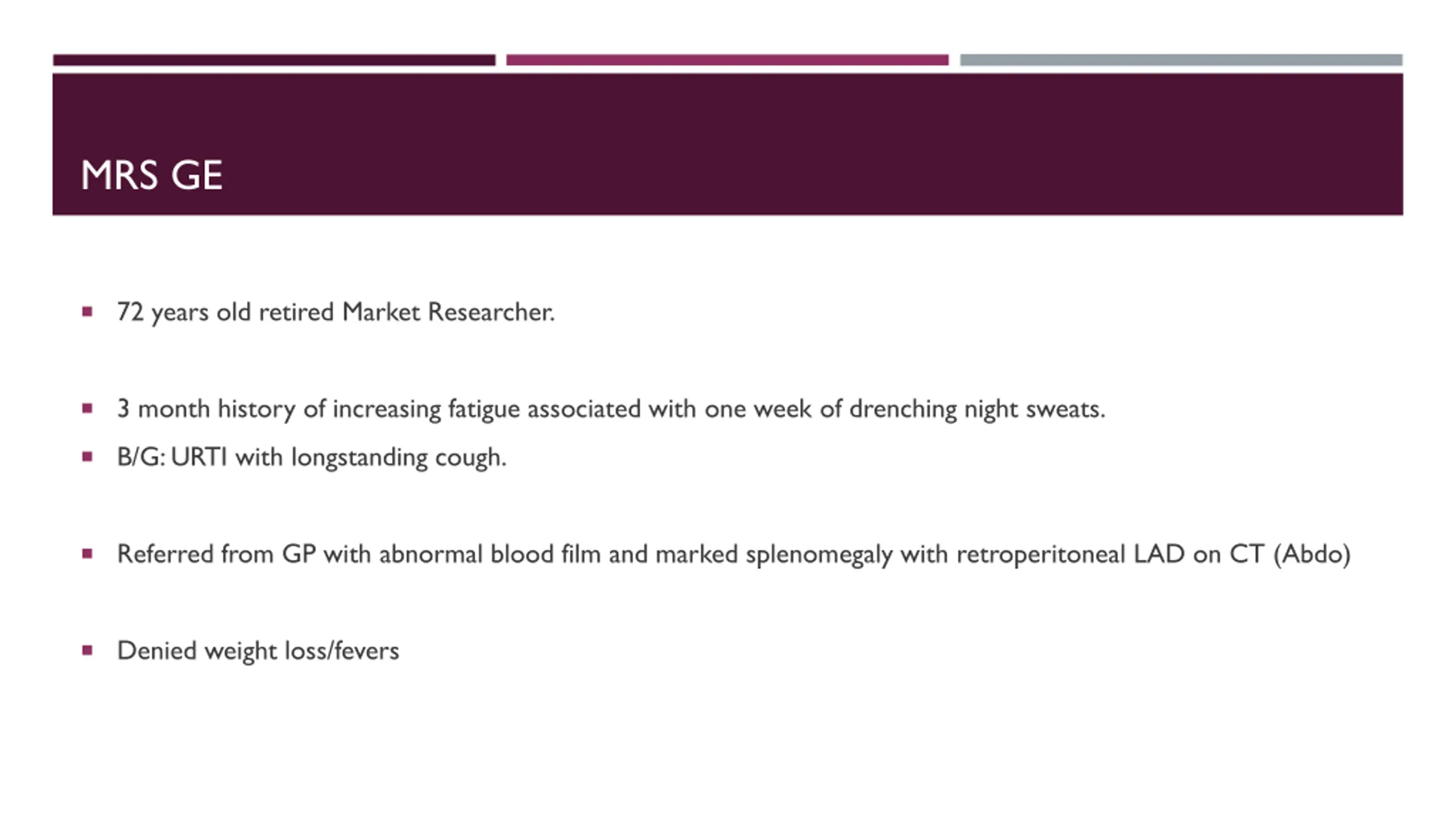Click the words "Market Researcher"
1456x819 pixels.
pyautogui.click(x=446, y=312)
